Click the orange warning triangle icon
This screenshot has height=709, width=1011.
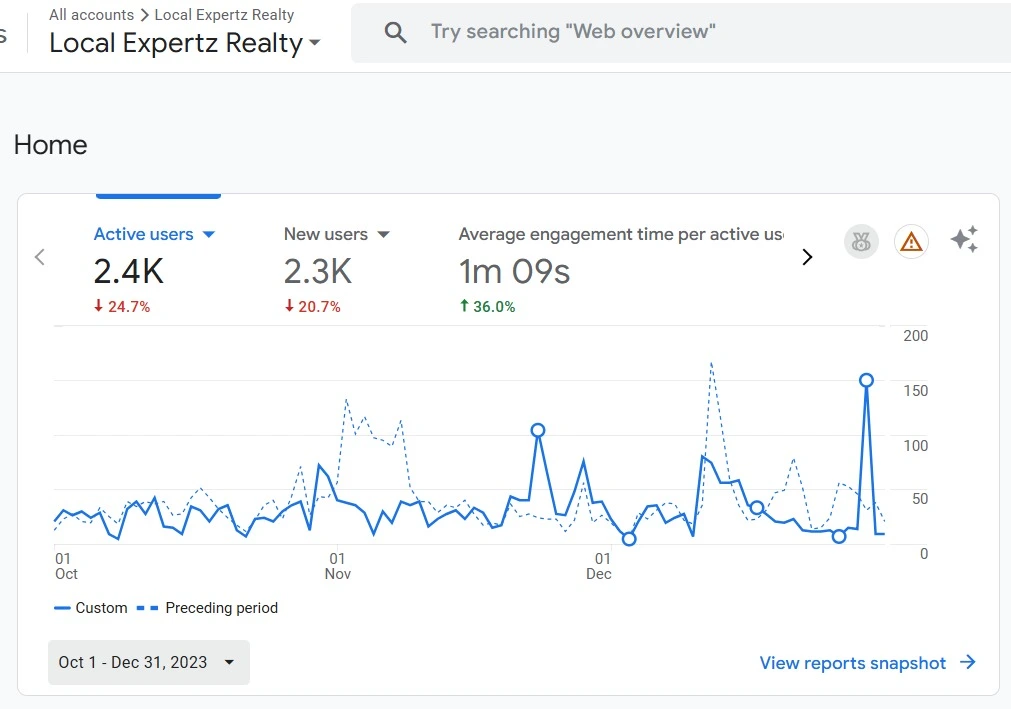click(911, 241)
